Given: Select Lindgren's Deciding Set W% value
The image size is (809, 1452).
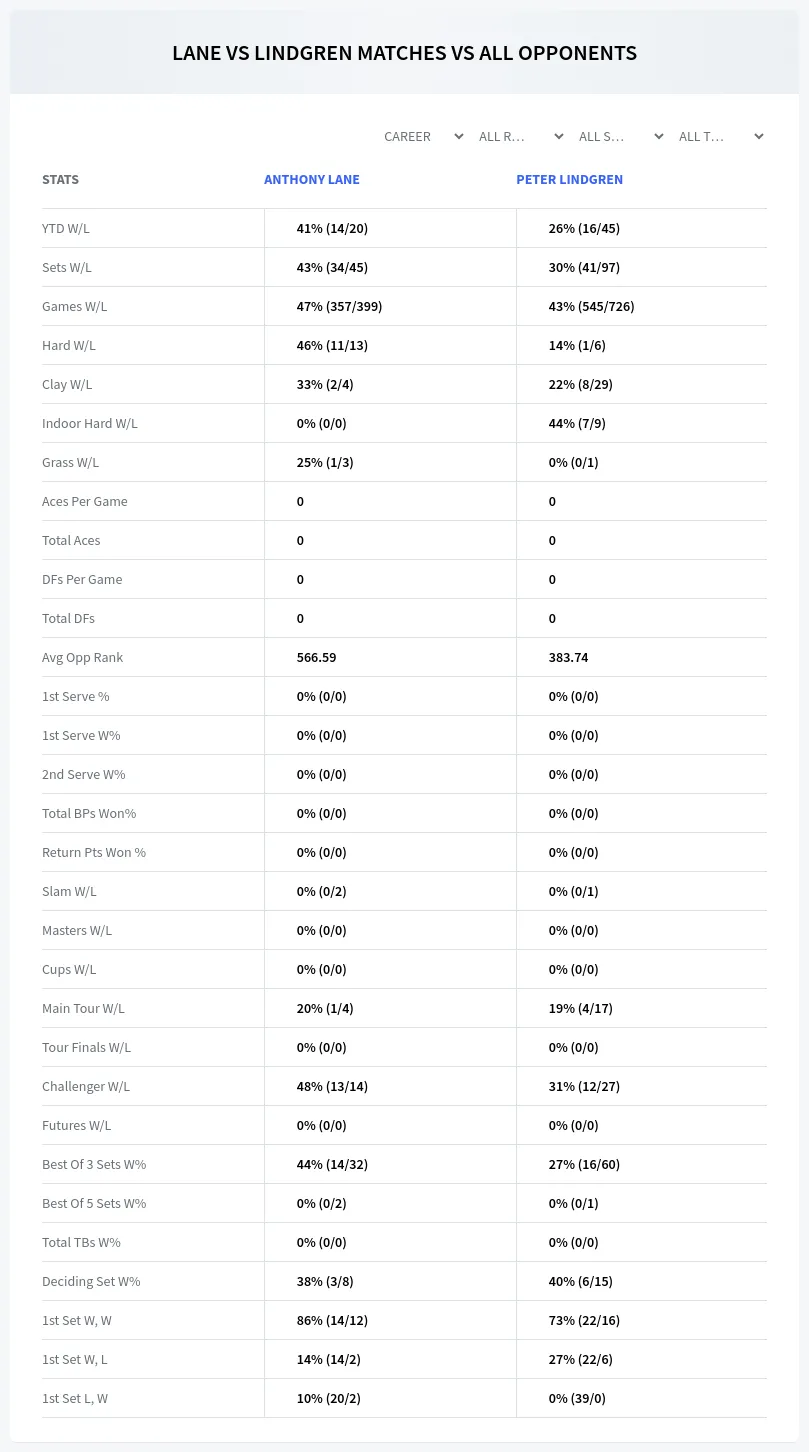Looking at the screenshot, I should click(580, 1282).
